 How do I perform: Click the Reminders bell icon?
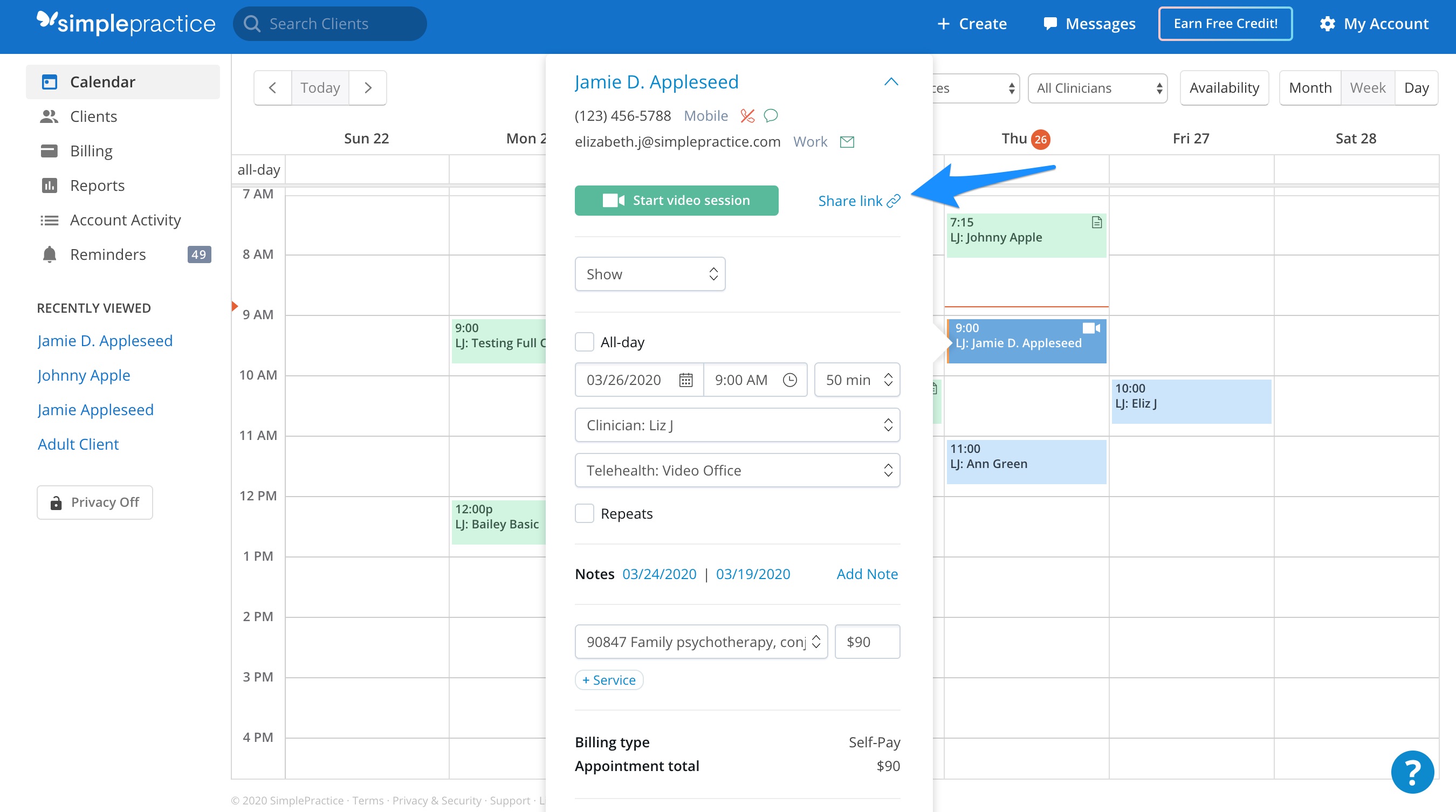point(49,255)
